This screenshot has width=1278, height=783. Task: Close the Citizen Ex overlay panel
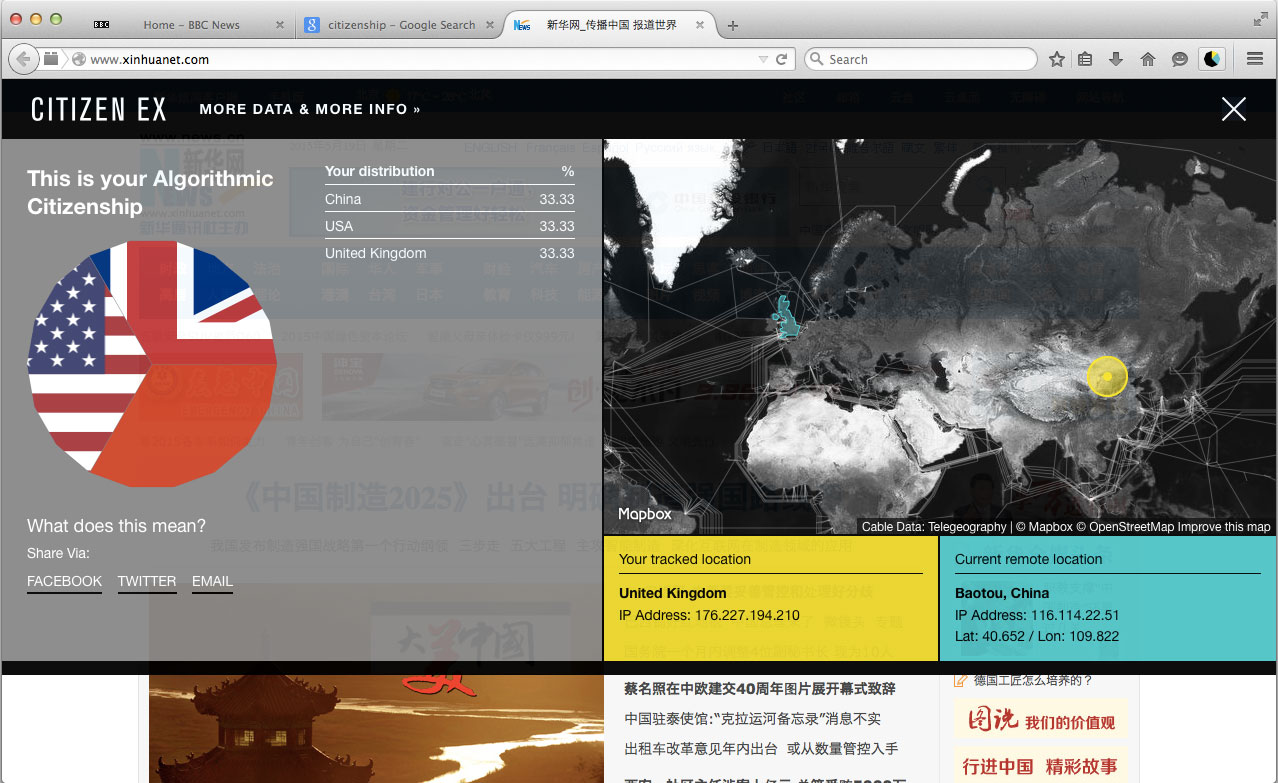pos(1234,109)
